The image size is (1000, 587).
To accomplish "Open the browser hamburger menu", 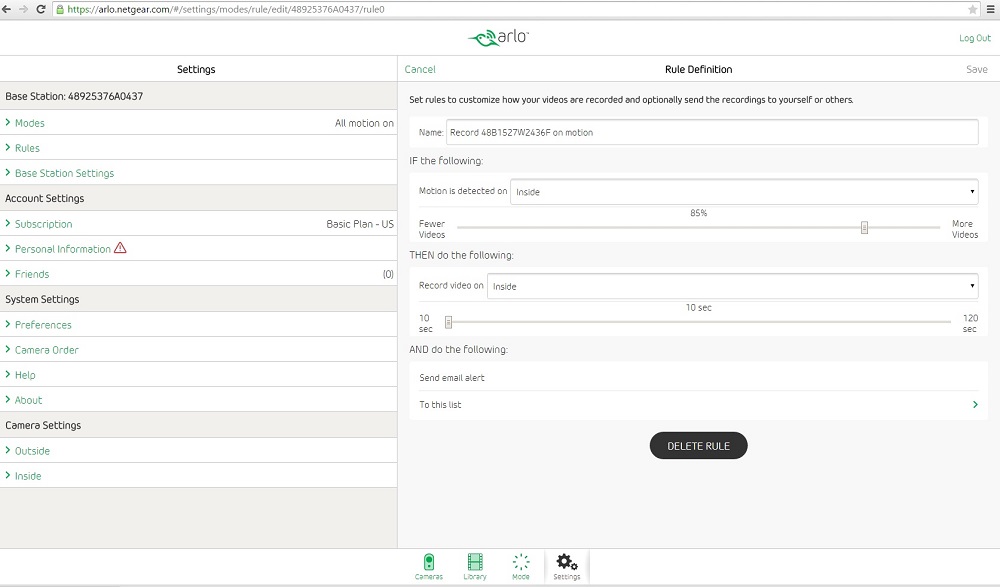I will click(x=991, y=9).
